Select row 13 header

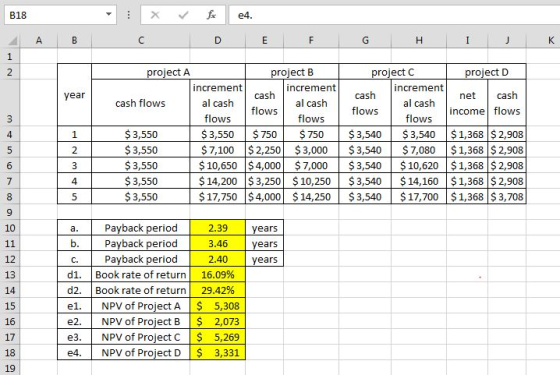coord(10,275)
